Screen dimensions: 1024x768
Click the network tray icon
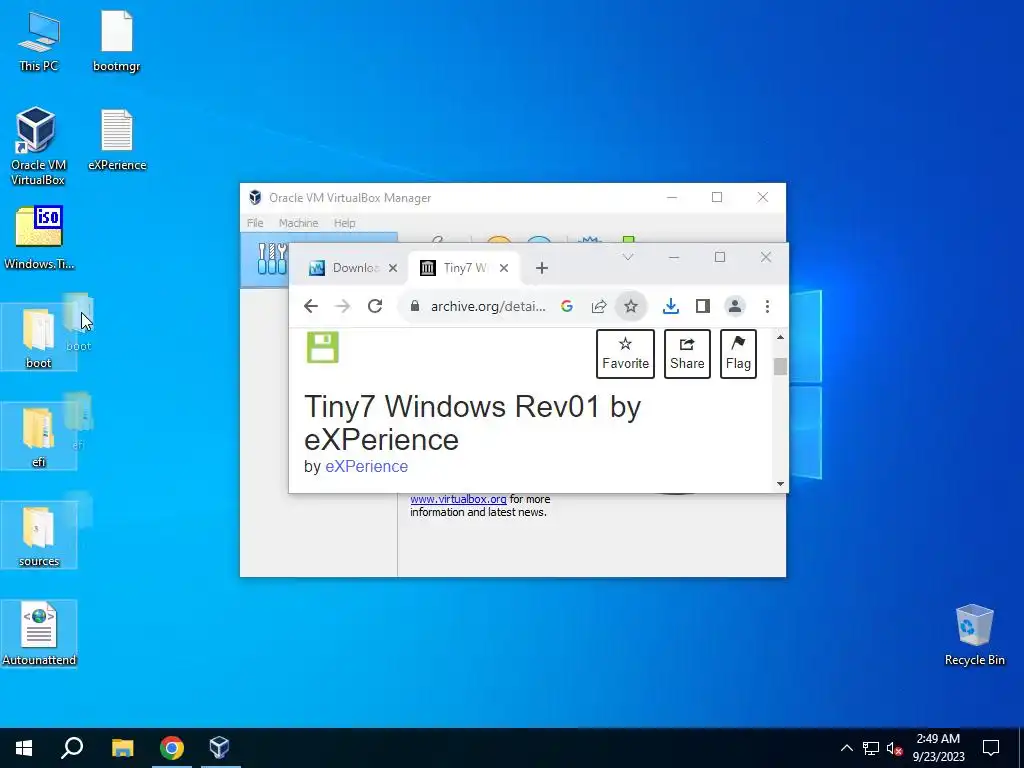click(871, 748)
